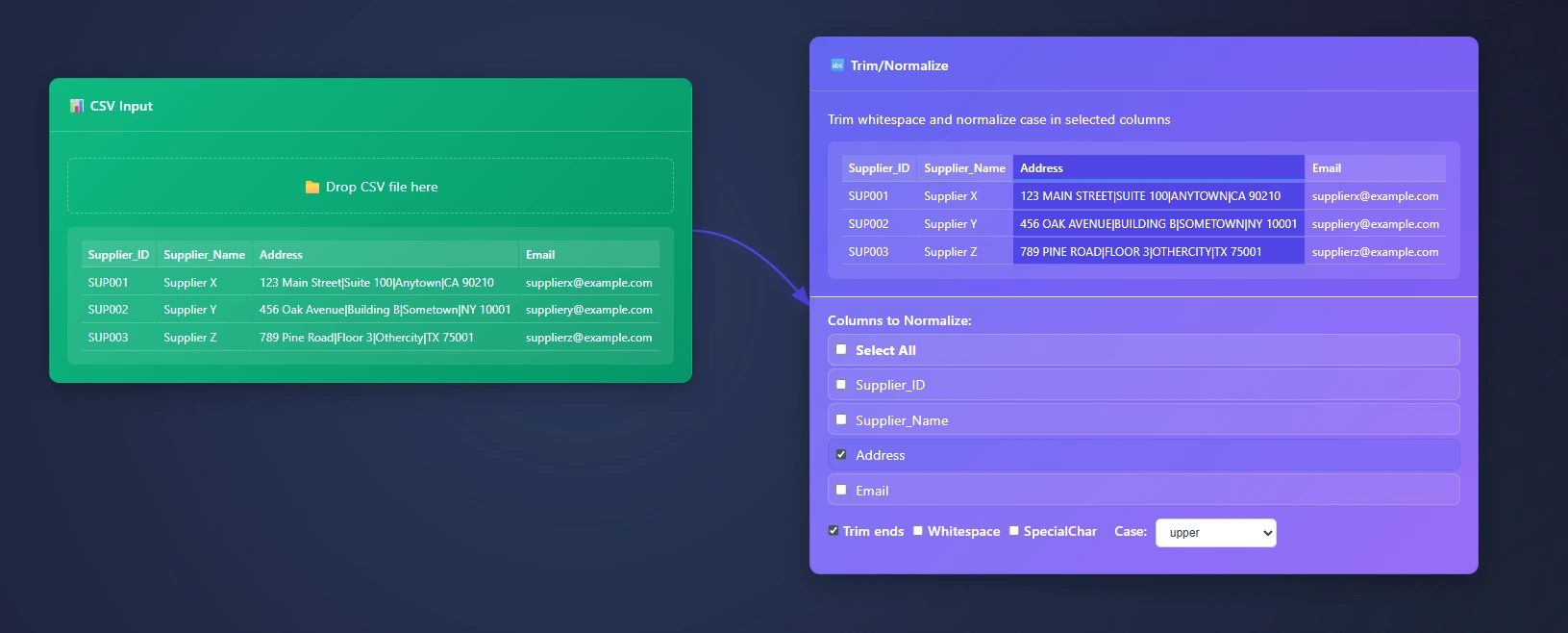Click Email header in Trim/Normalize preview

[1375, 168]
